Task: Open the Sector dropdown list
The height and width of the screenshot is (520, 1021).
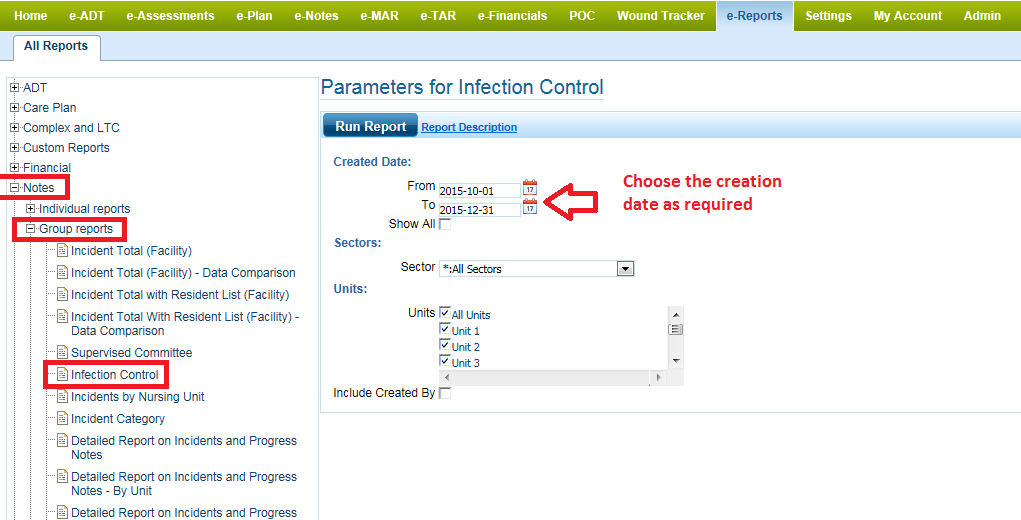Action: pyautogui.click(x=626, y=268)
